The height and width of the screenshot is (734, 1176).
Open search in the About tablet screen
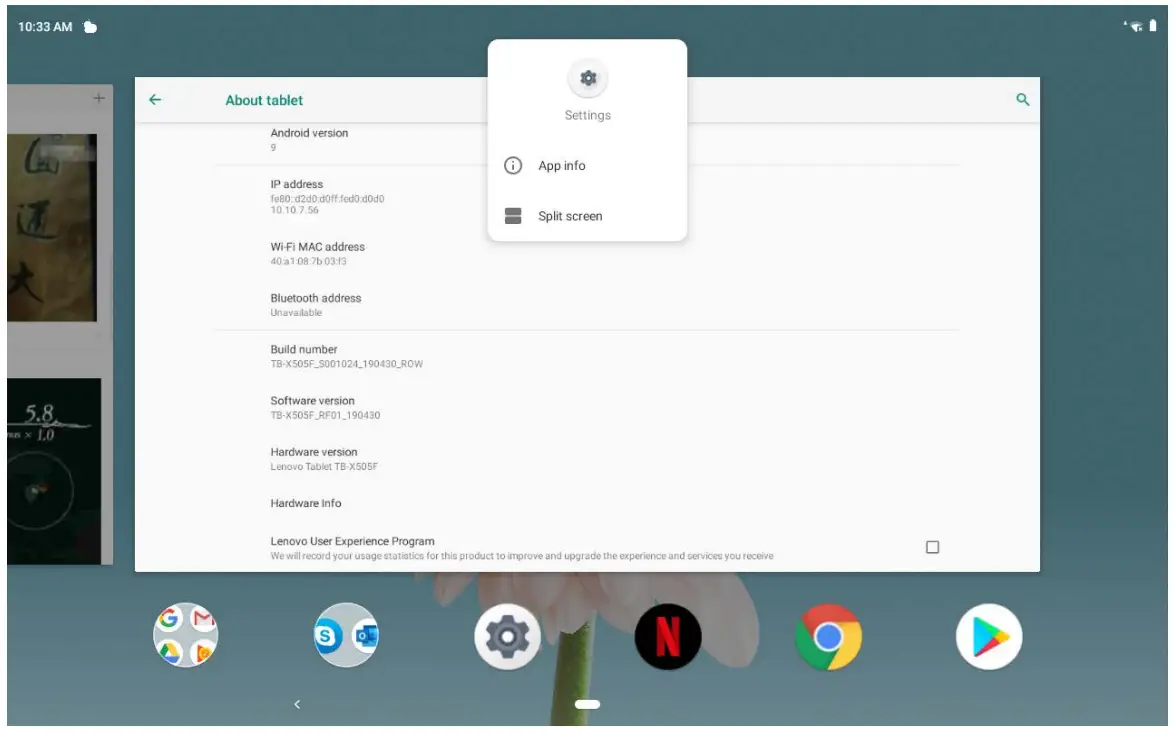1019,100
